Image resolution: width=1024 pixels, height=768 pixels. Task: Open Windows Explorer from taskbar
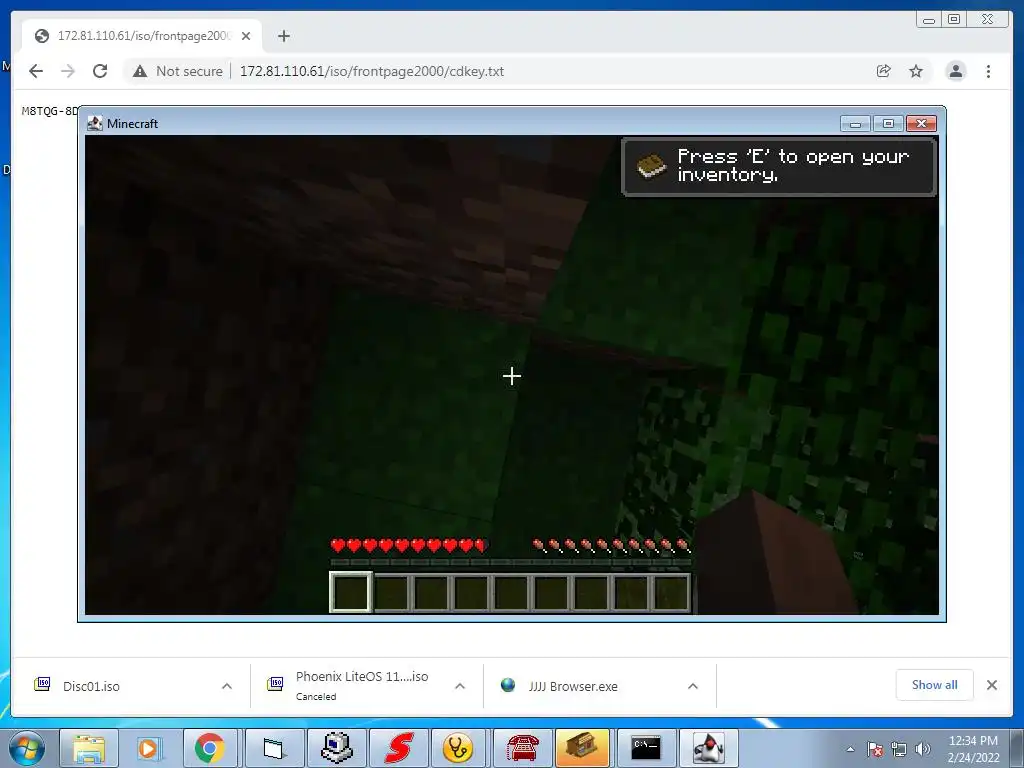89,748
